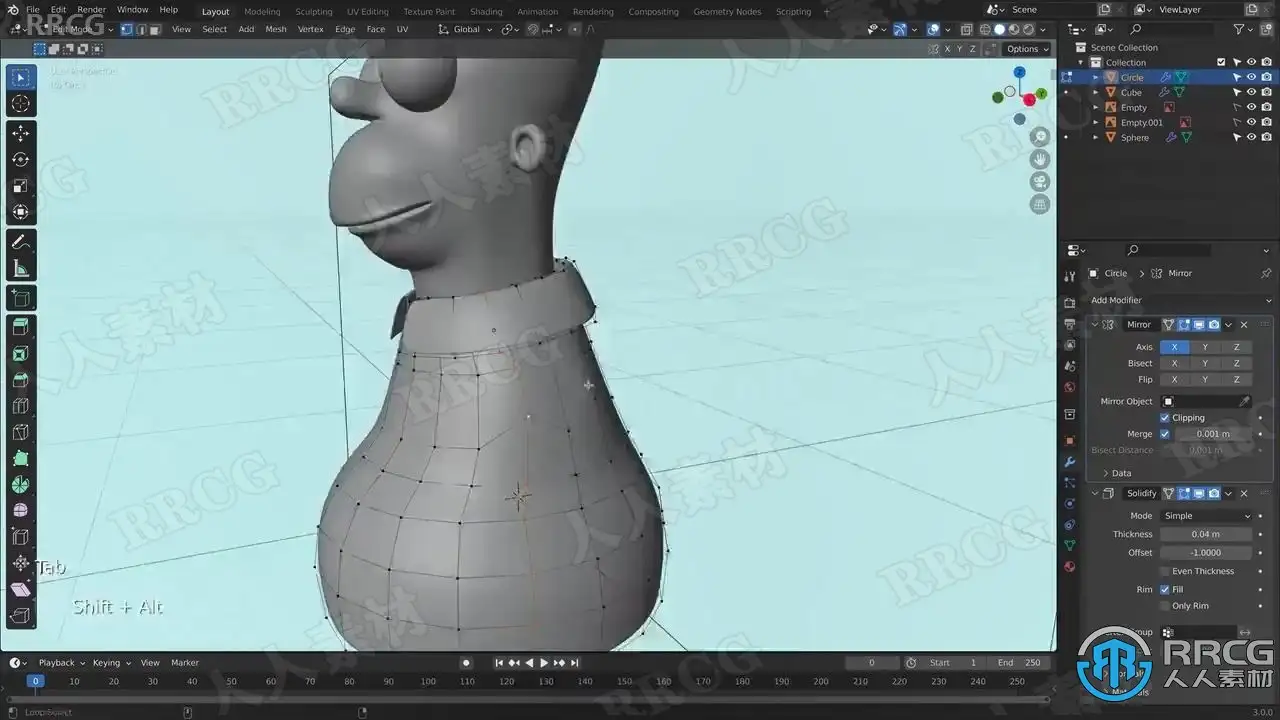1280x720 pixels.
Task: Activate the Move tool
Action: point(21,133)
